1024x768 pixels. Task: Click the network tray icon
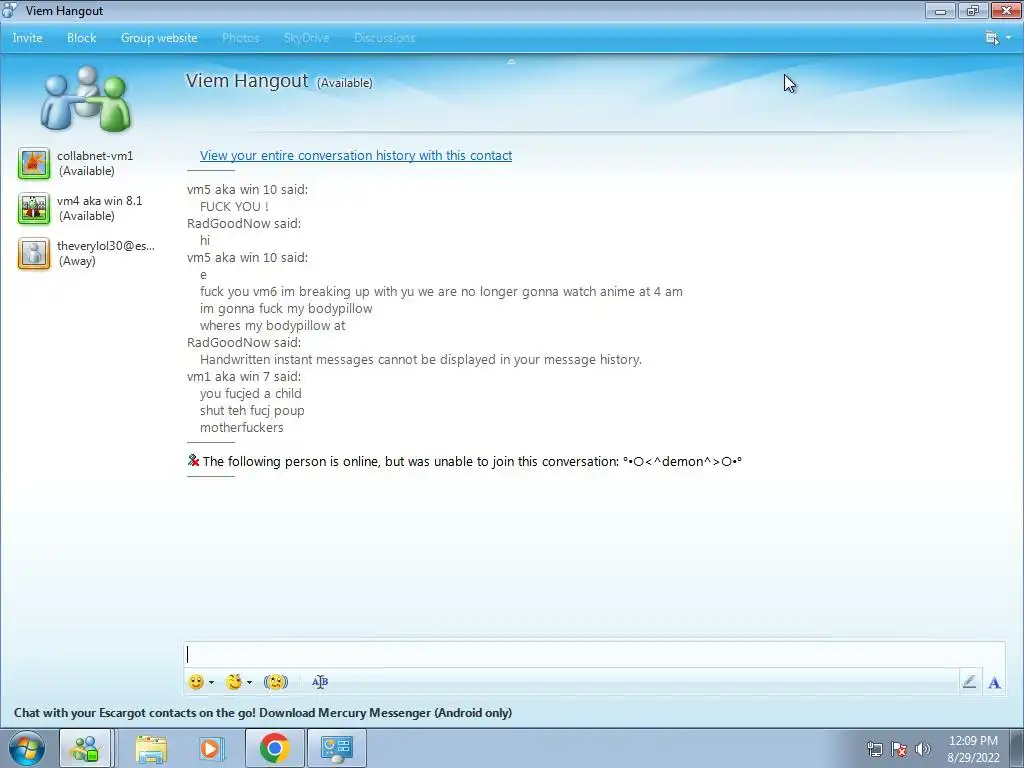[874, 749]
